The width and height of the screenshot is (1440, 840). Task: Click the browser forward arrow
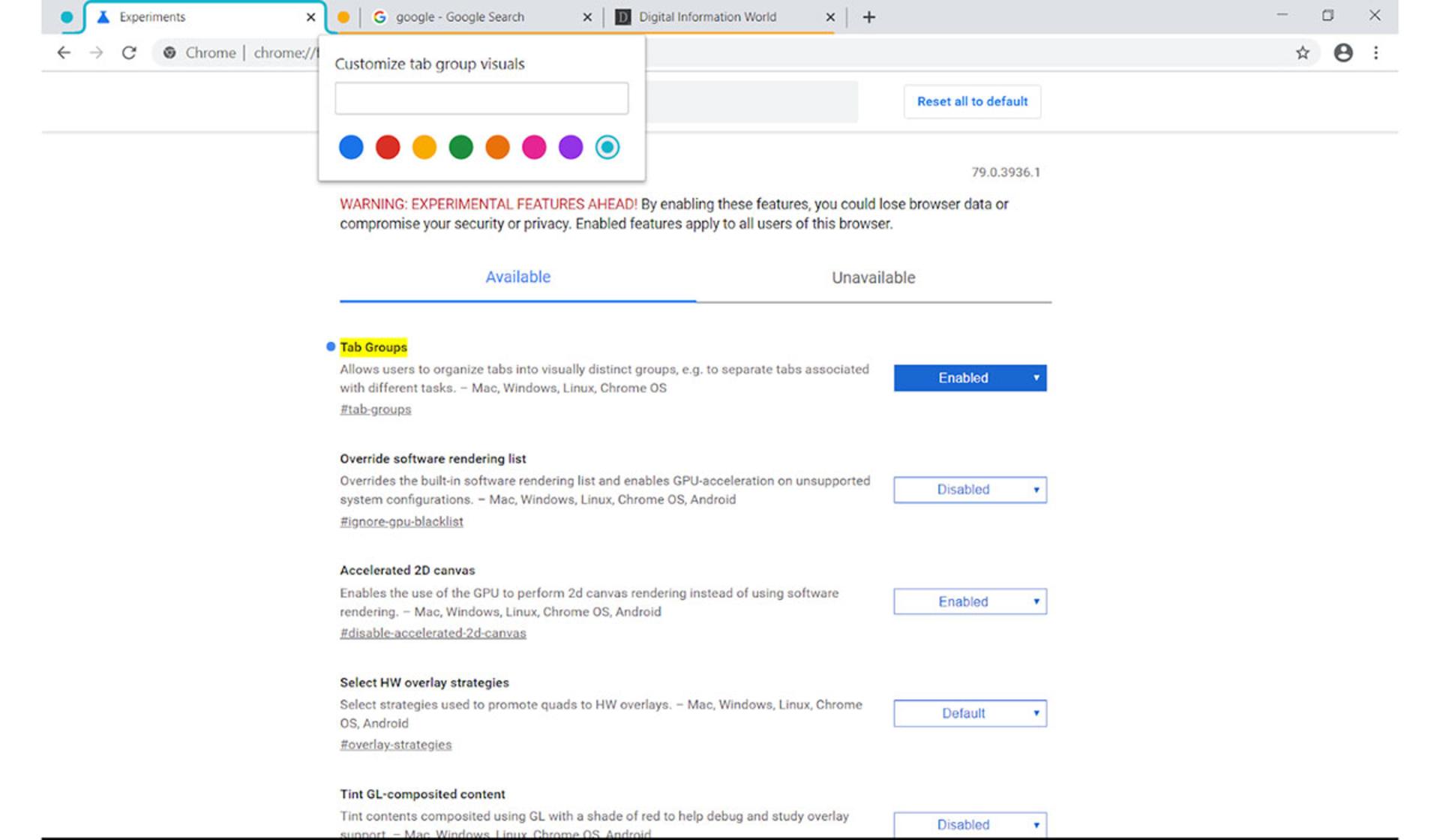(96, 52)
